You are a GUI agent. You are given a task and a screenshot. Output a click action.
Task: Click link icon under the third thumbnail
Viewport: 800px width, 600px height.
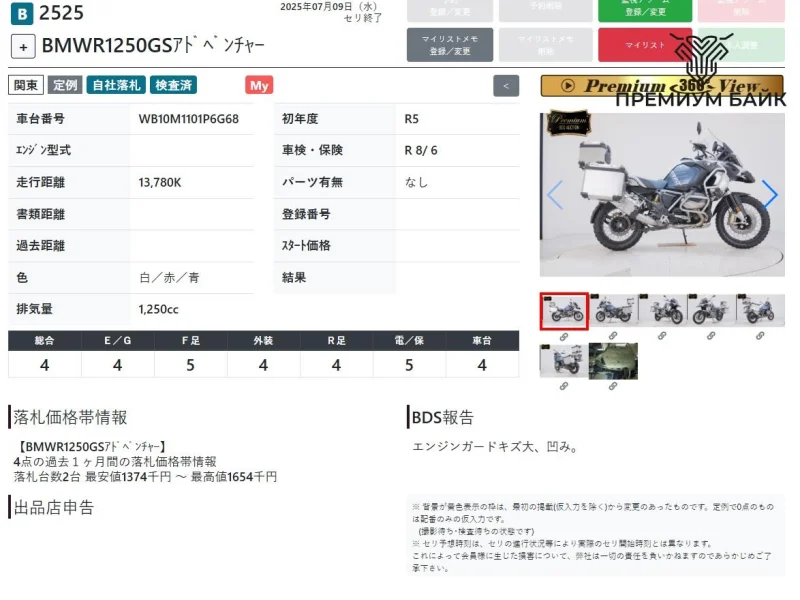pyautogui.click(x=662, y=336)
